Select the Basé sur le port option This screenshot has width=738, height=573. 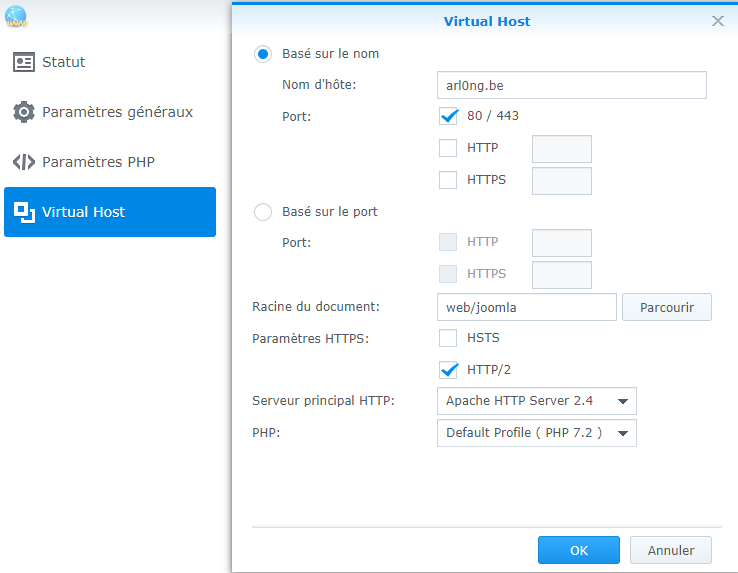point(263,212)
